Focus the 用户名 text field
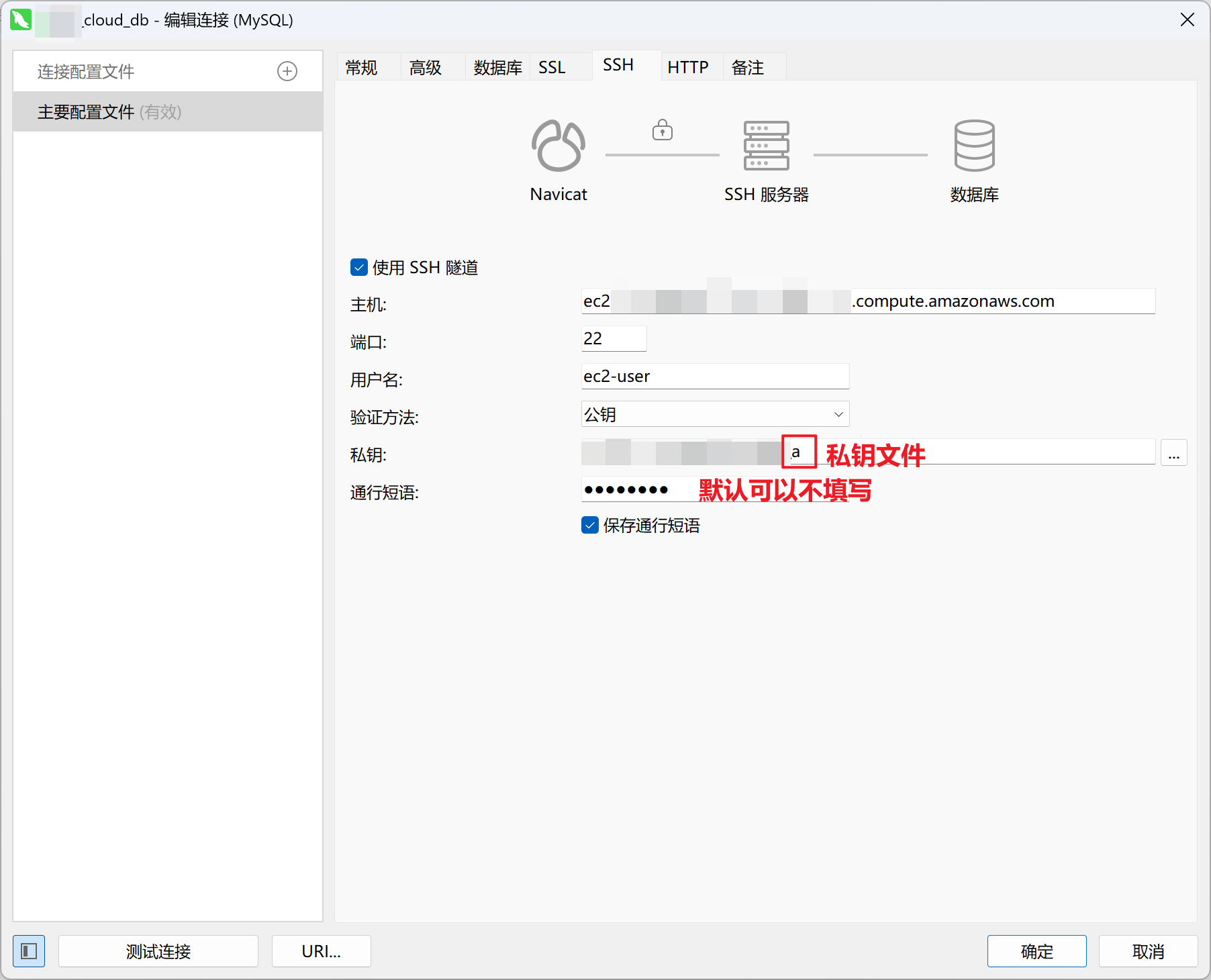 click(x=715, y=377)
